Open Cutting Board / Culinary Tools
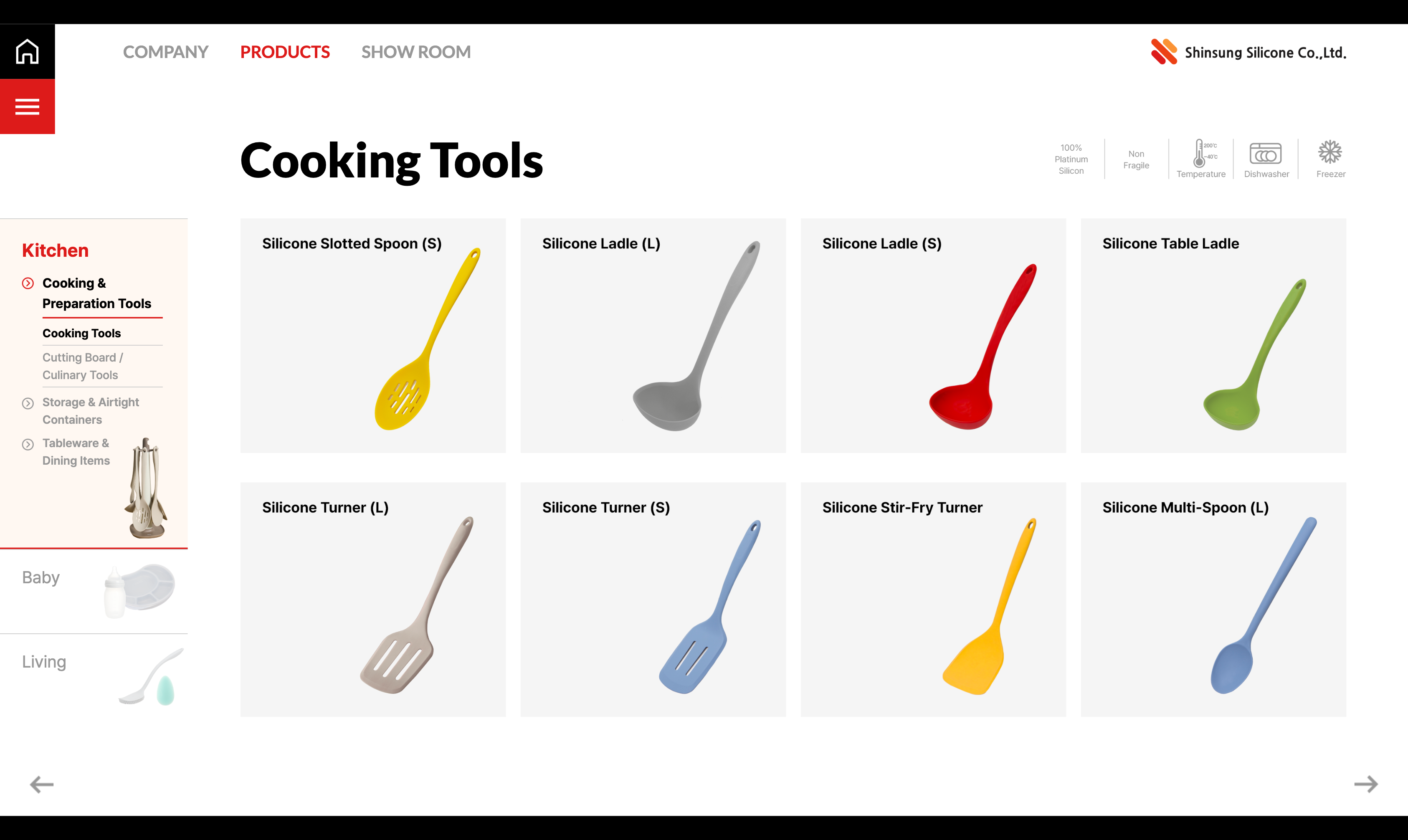 (x=83, y=366)
